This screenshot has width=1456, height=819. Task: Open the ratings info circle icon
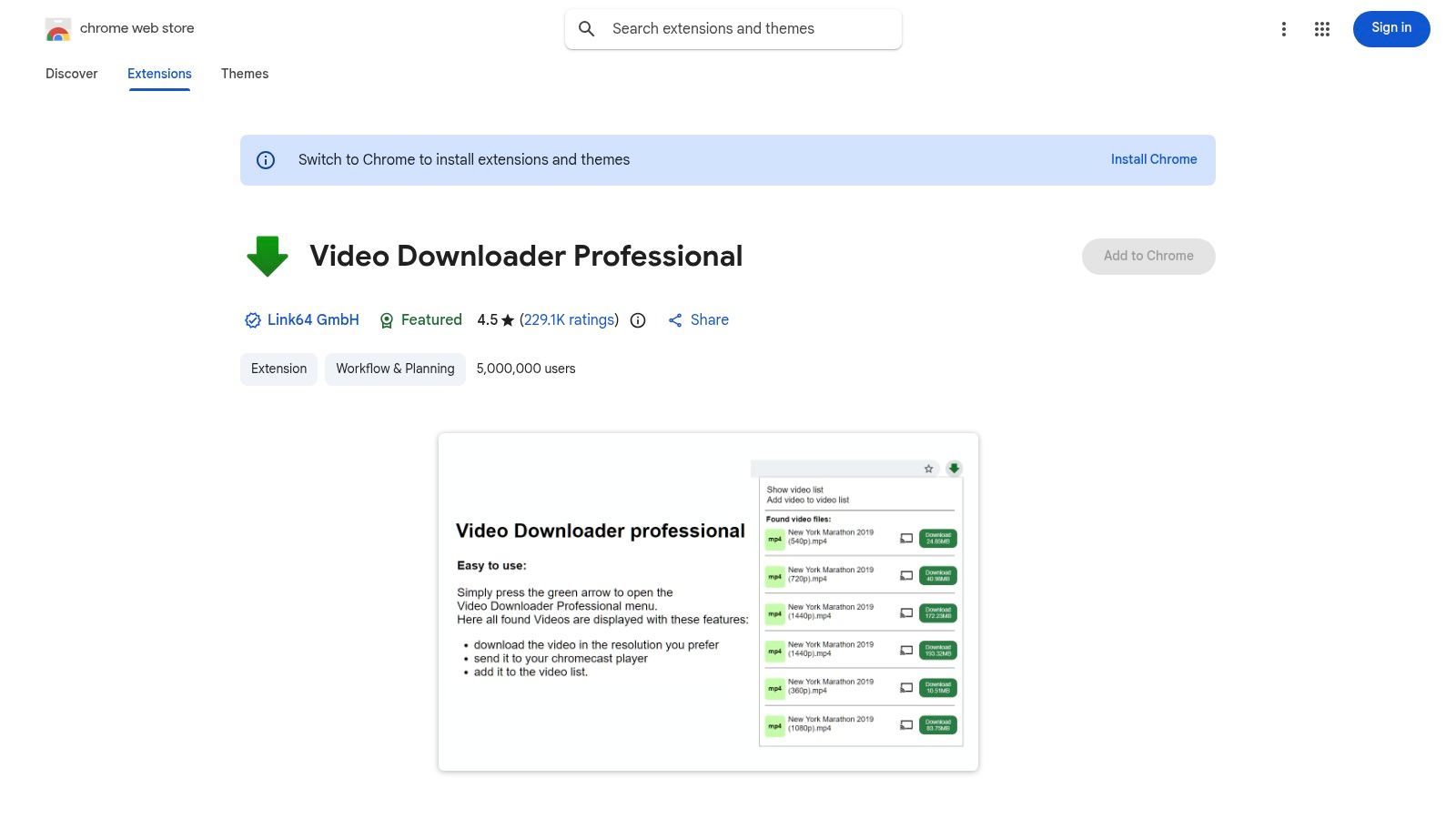tap(638, 320)
